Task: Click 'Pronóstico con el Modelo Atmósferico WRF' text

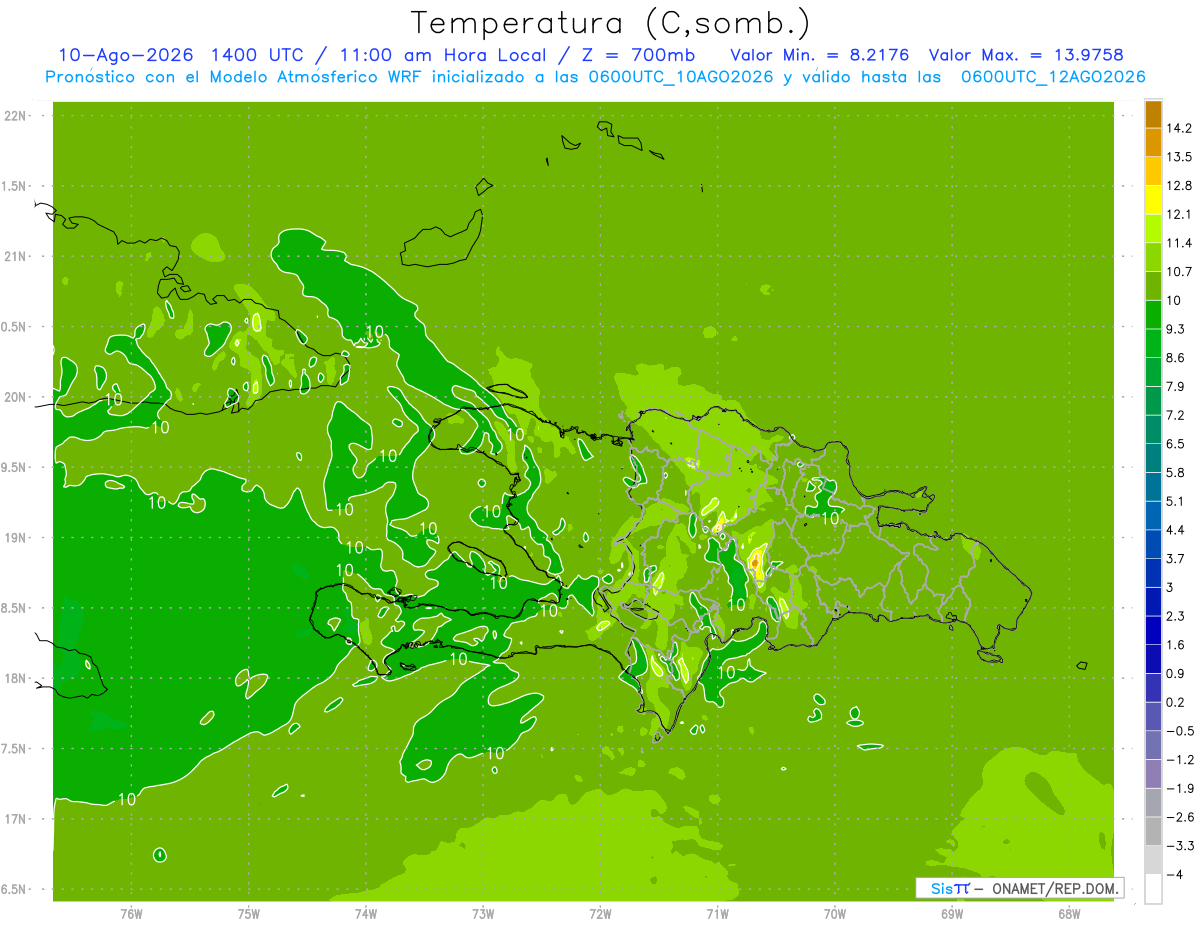Action: (x=235, y=77)
